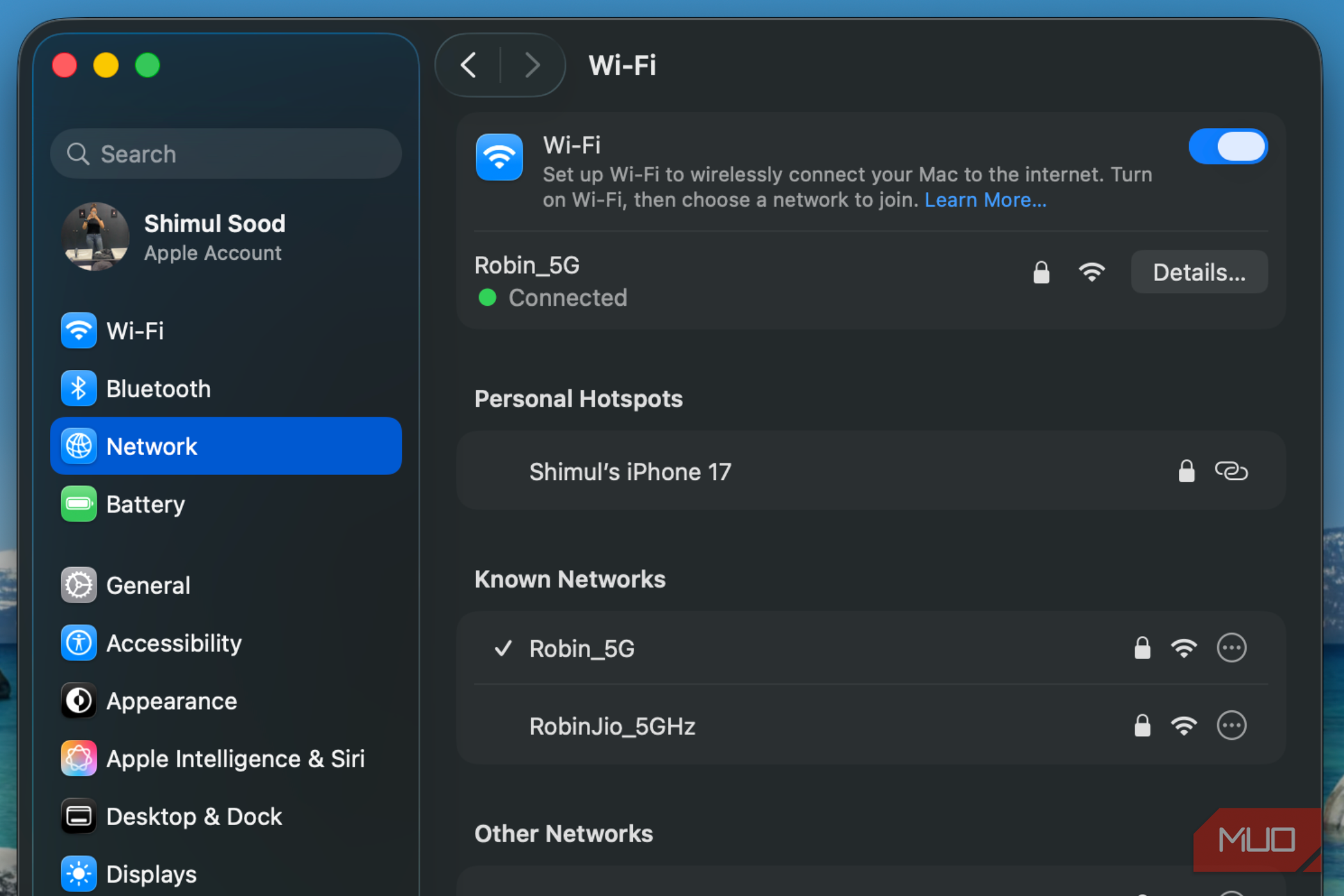This screenshot has width=1344, height=896.
Task: Click the Search field in sidebar
Action: pos(226,154)
